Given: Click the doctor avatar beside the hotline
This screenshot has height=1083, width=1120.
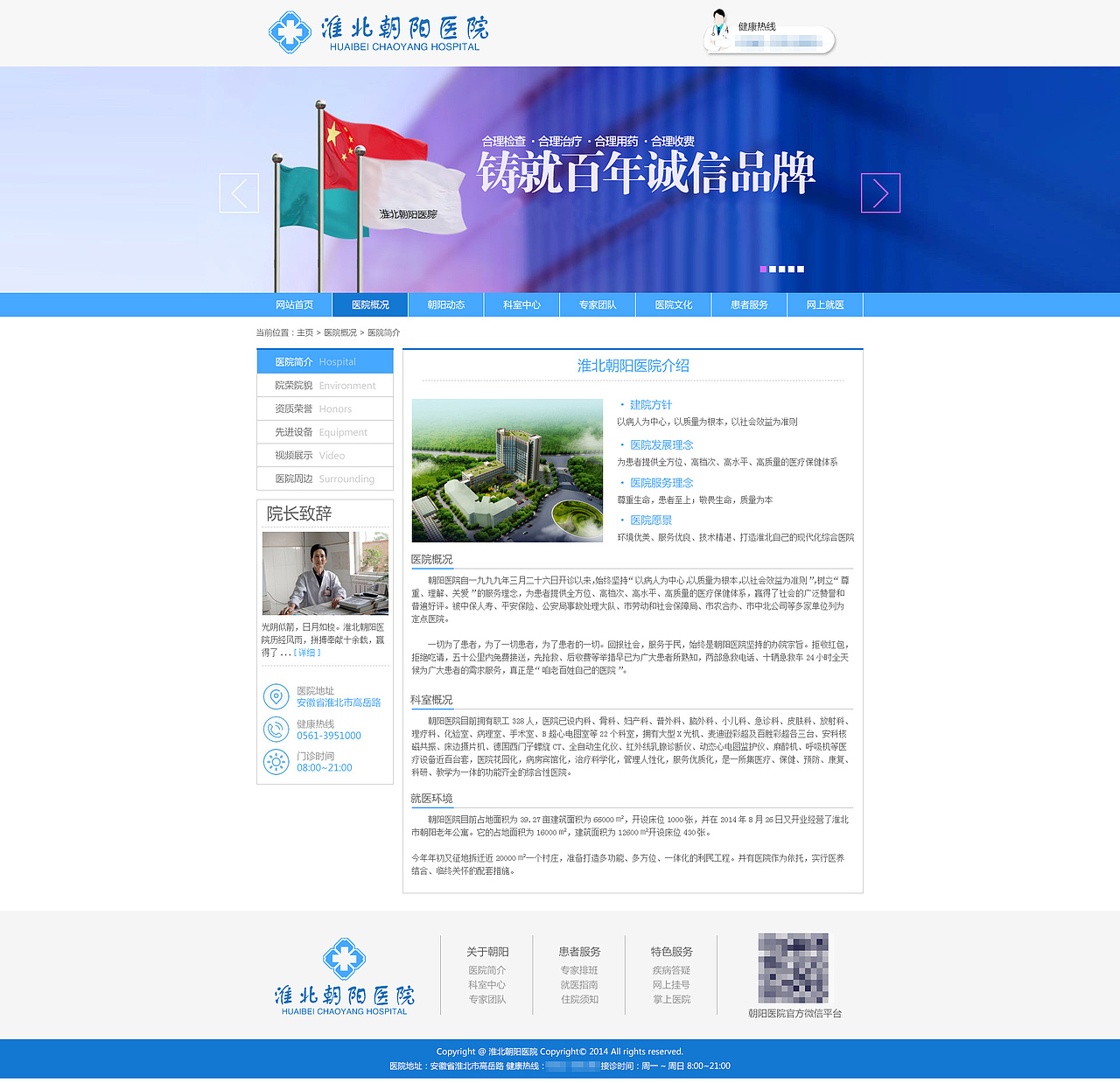Looking at the screenshot, I should pos(718,33).
